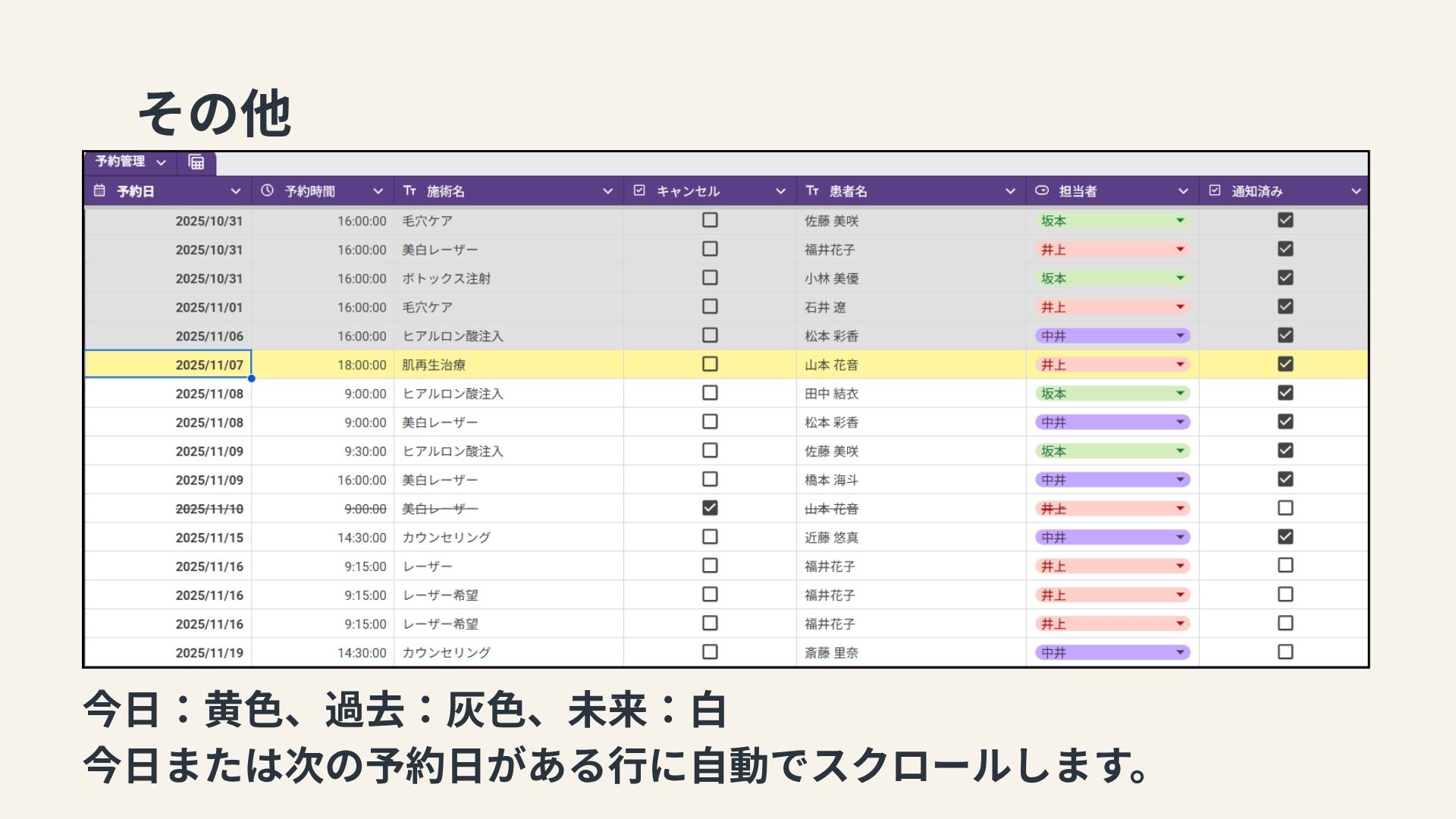Open 担当者 dropdown chip for 佐藤 美咲 first row

pyautogui.click(x=1180, y=221)
